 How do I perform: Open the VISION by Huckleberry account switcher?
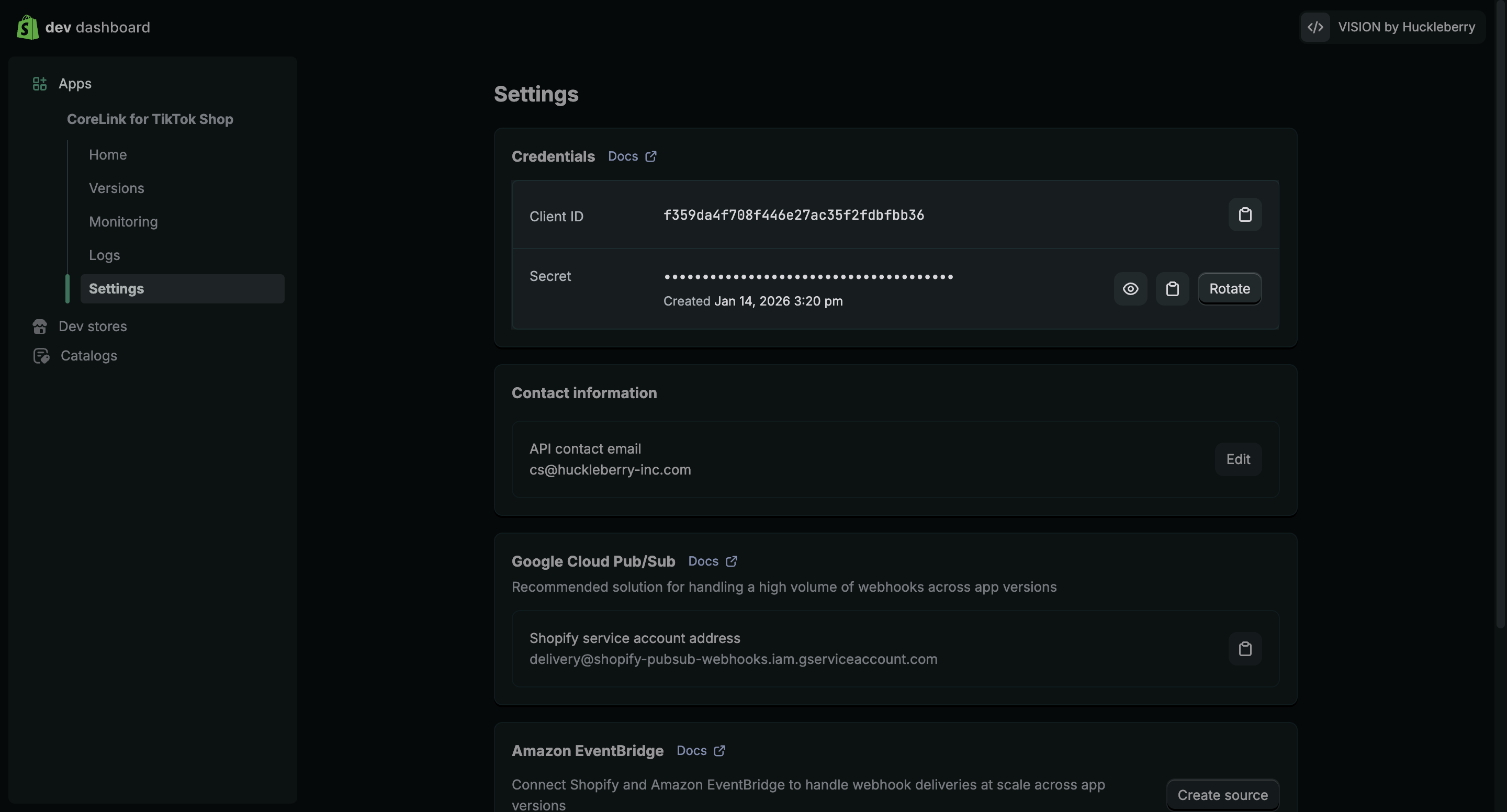tap(1392, 27)
